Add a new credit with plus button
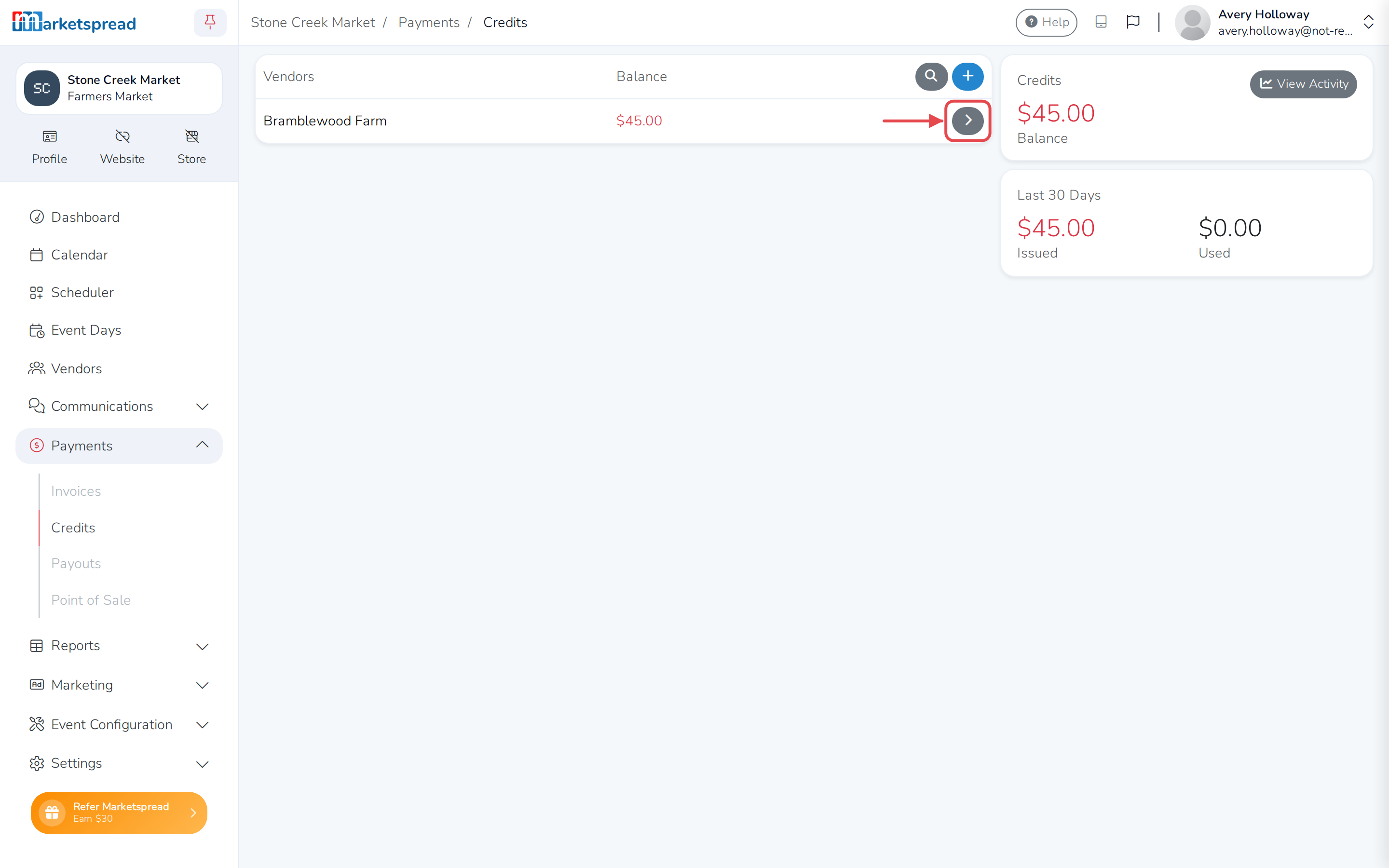1389x868 pixels. pyautogui.click(x=967, y=76)
